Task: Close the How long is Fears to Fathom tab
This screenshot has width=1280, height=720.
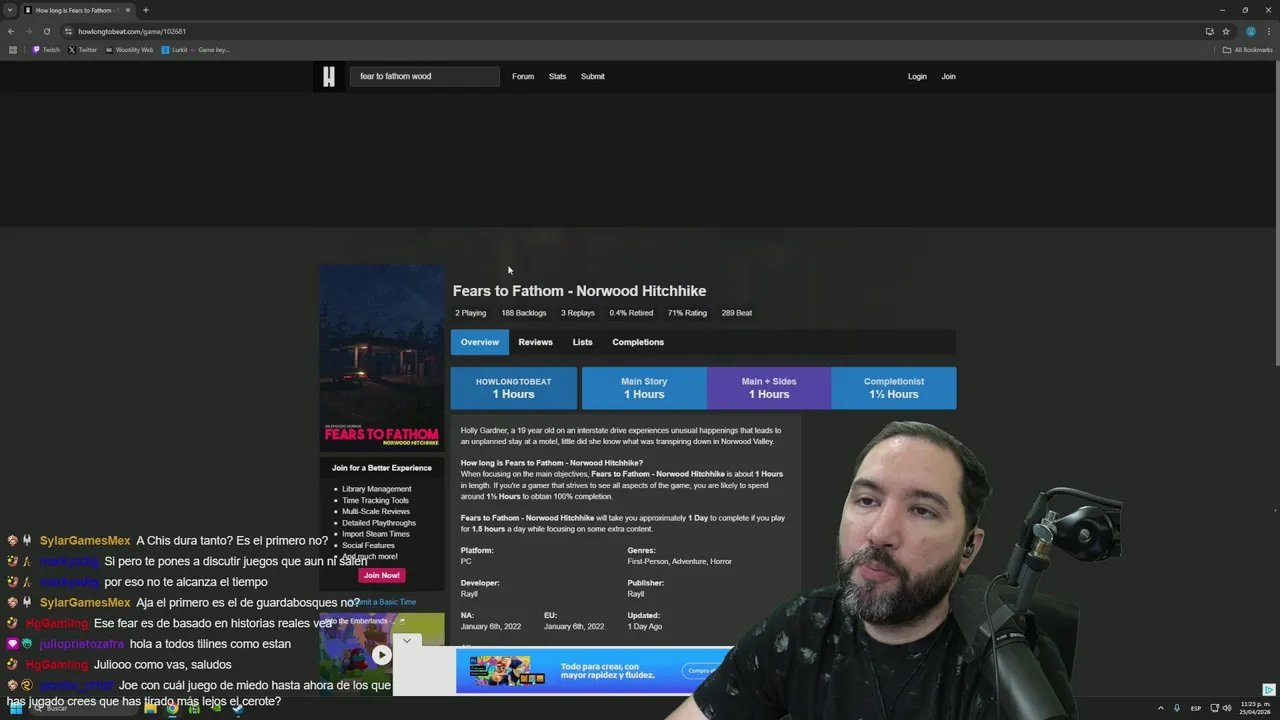Action: tap(127, 10)
